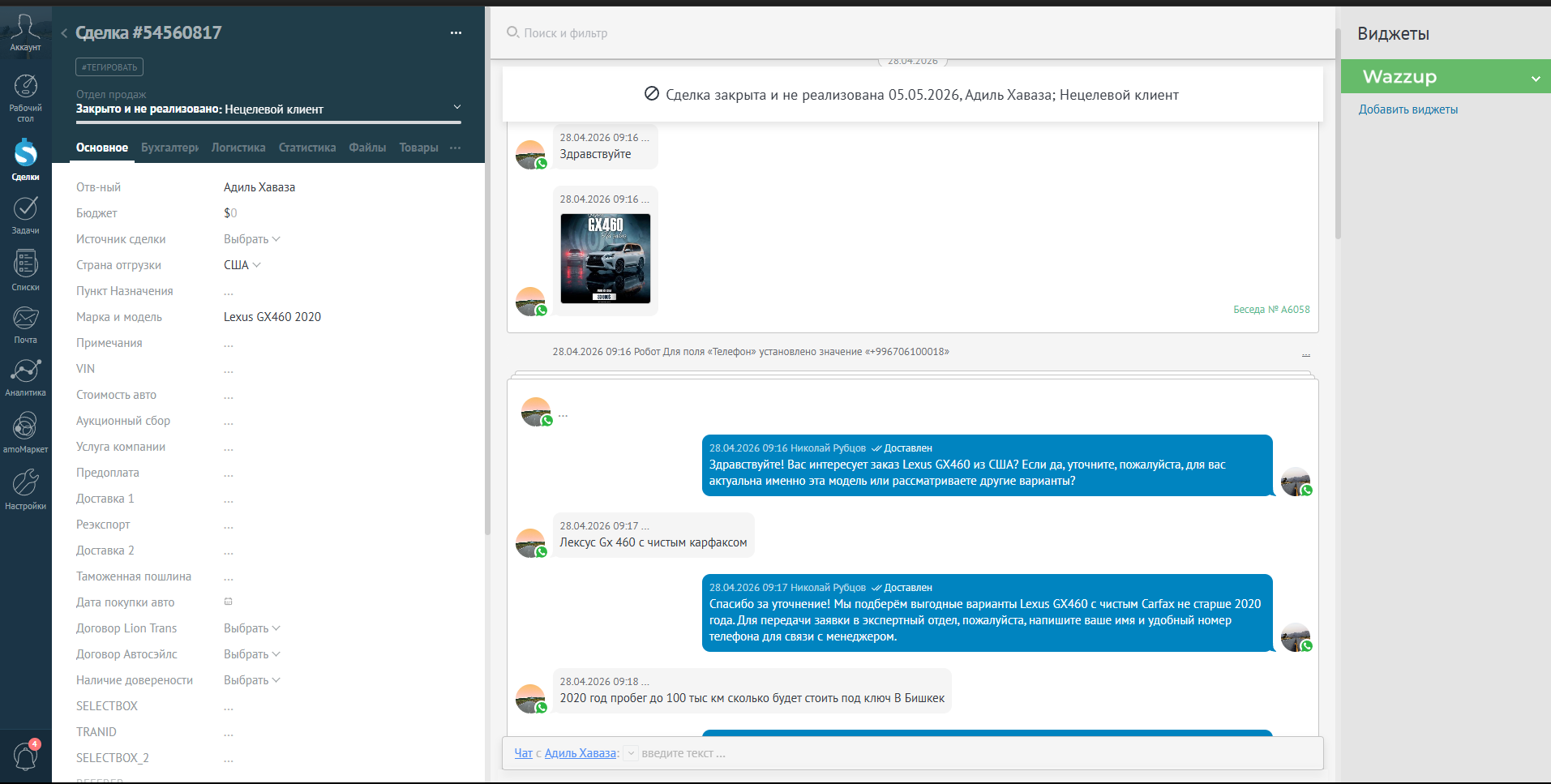
Task: Click the Чат link in message box
Action: (524, 753)
